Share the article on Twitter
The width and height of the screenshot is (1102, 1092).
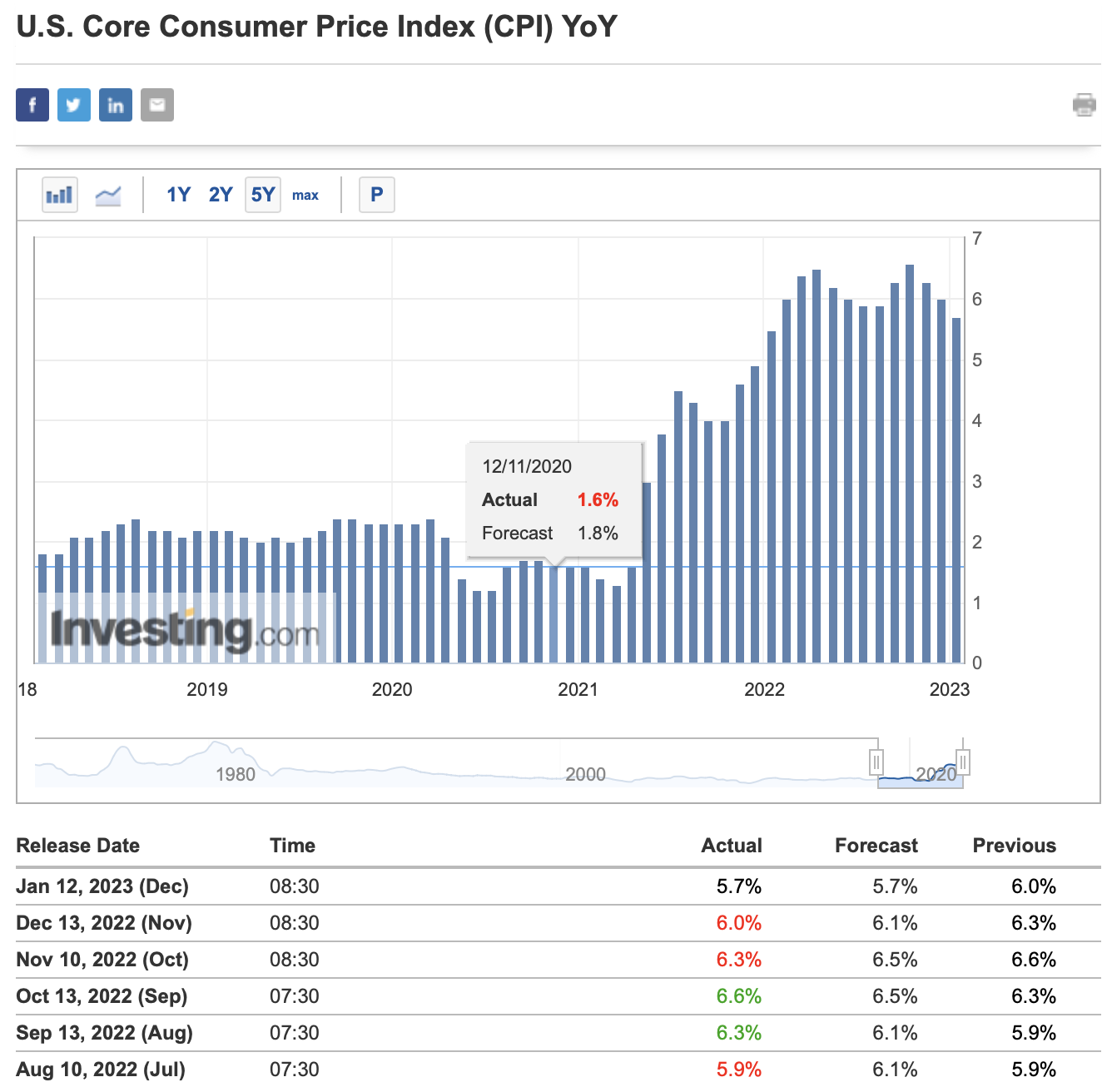pos(73,104)
